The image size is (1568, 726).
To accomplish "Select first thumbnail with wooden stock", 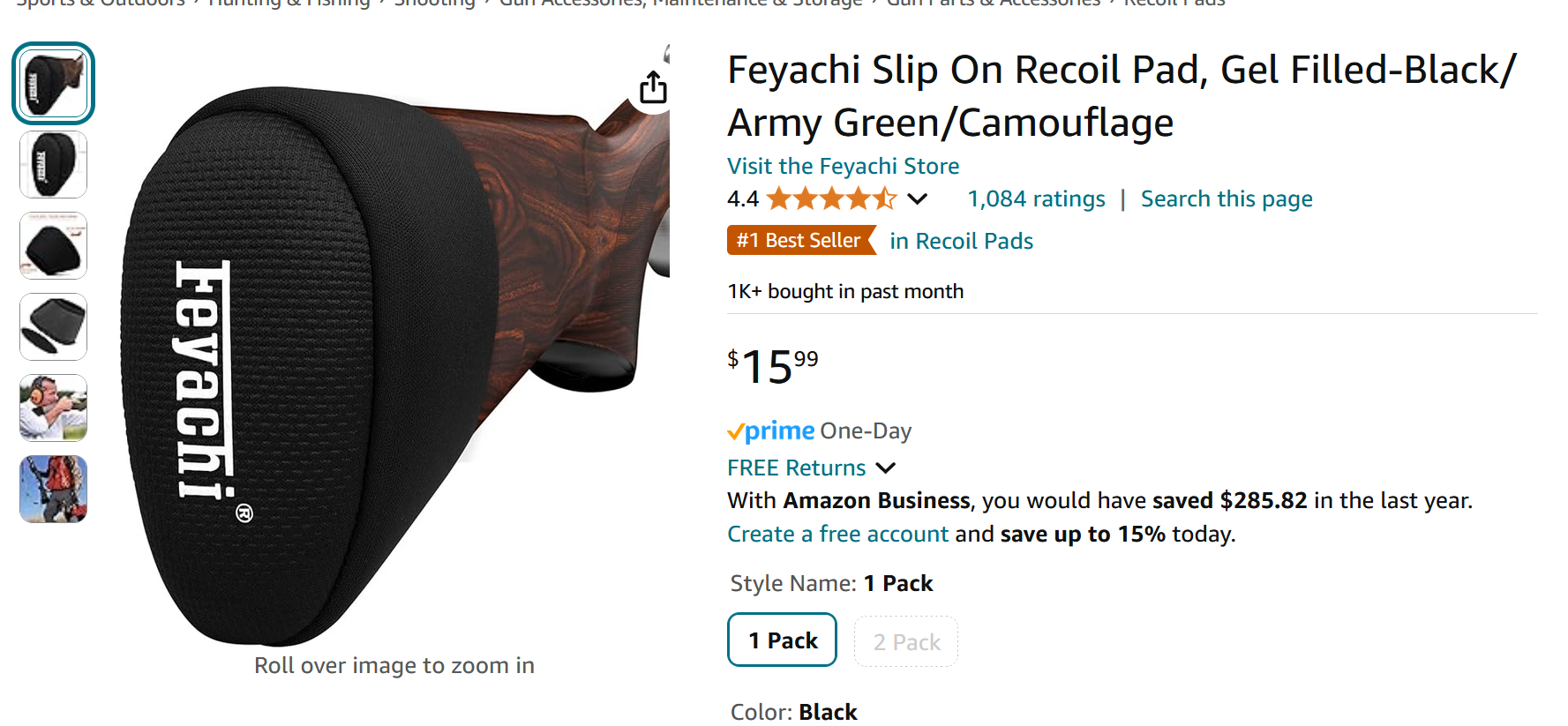I will (x=53, y=84).
